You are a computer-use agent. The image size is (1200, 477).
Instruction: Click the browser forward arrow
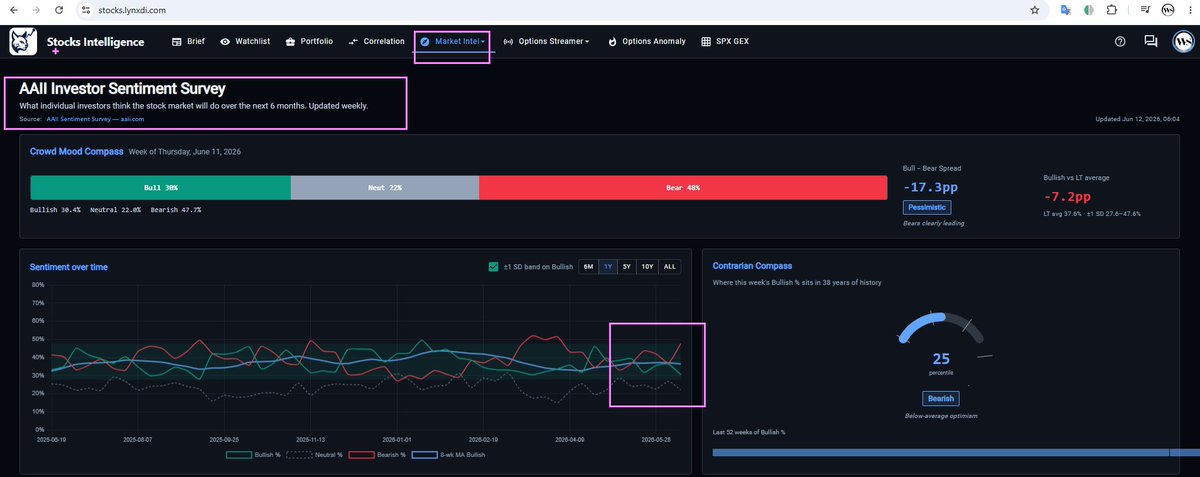[x=37, y=9]
